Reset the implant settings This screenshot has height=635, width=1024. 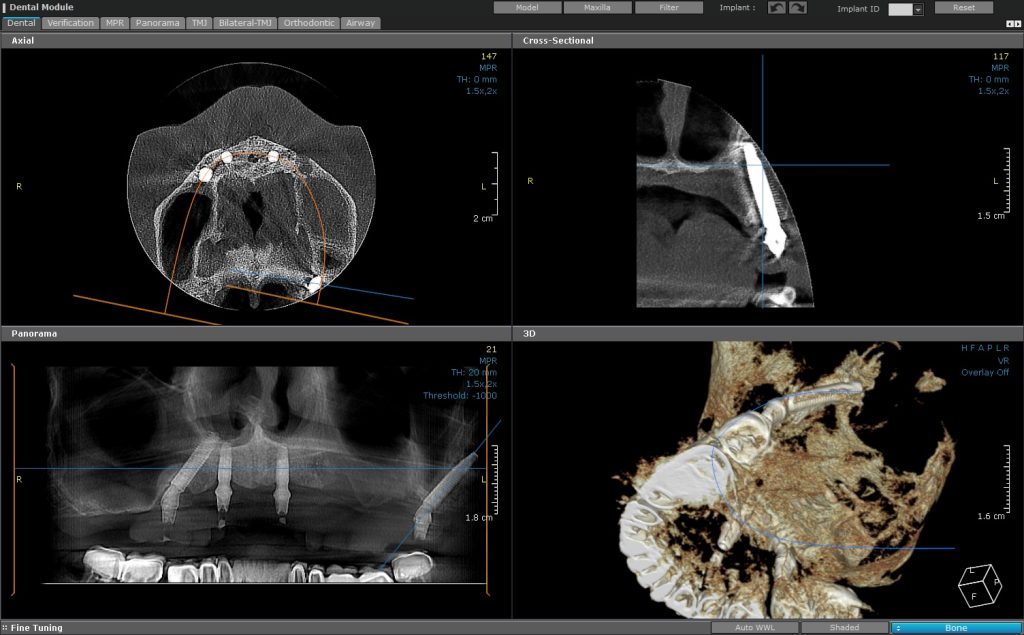point(963,8)
